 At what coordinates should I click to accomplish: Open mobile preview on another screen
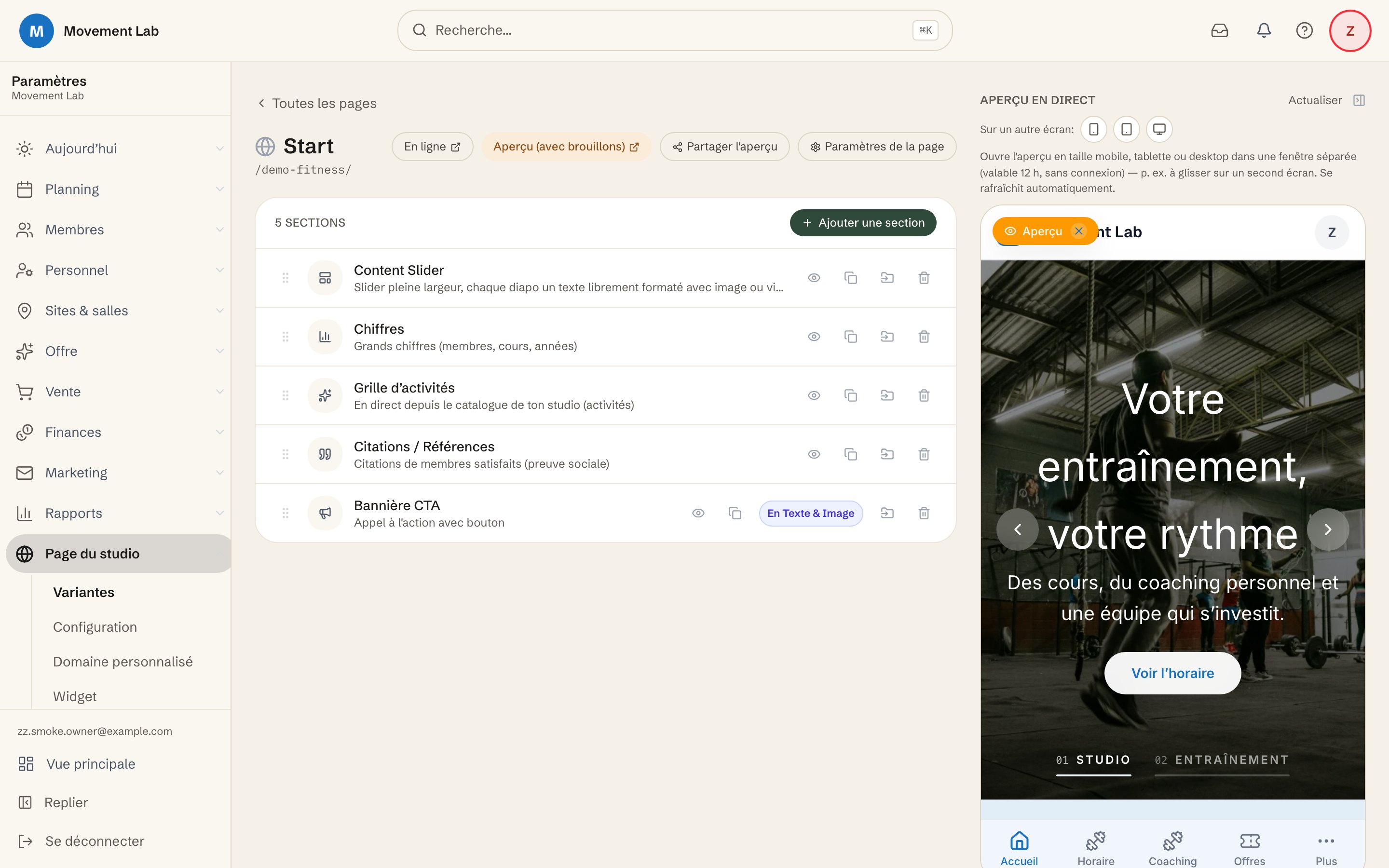1093,130
